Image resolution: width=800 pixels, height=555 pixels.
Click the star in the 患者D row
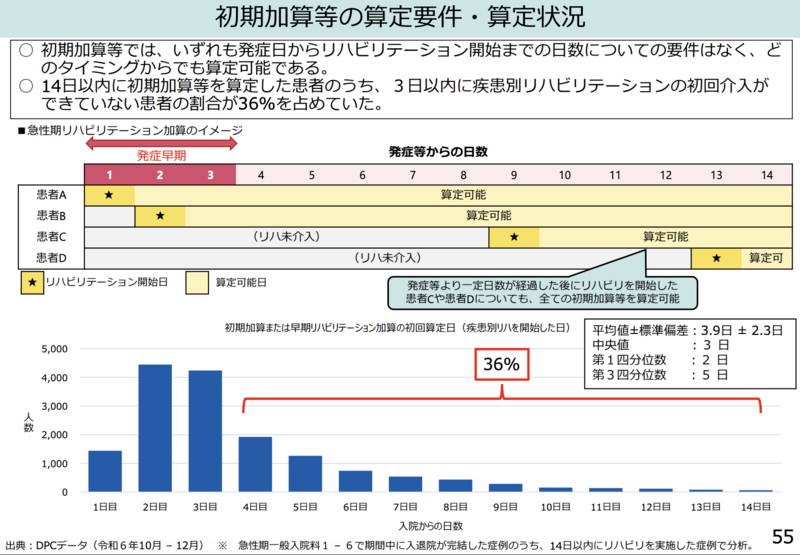pos(717,258)
